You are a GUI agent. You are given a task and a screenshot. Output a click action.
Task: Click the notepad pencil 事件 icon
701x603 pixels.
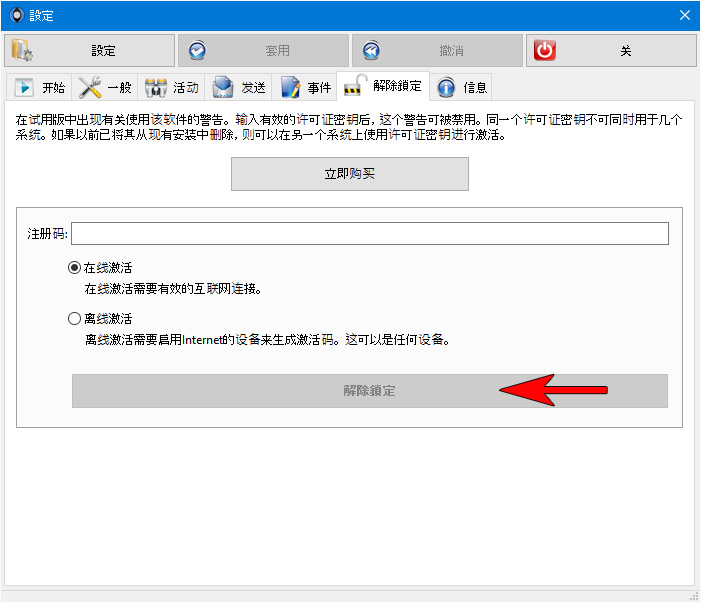(x=290, y=87)
